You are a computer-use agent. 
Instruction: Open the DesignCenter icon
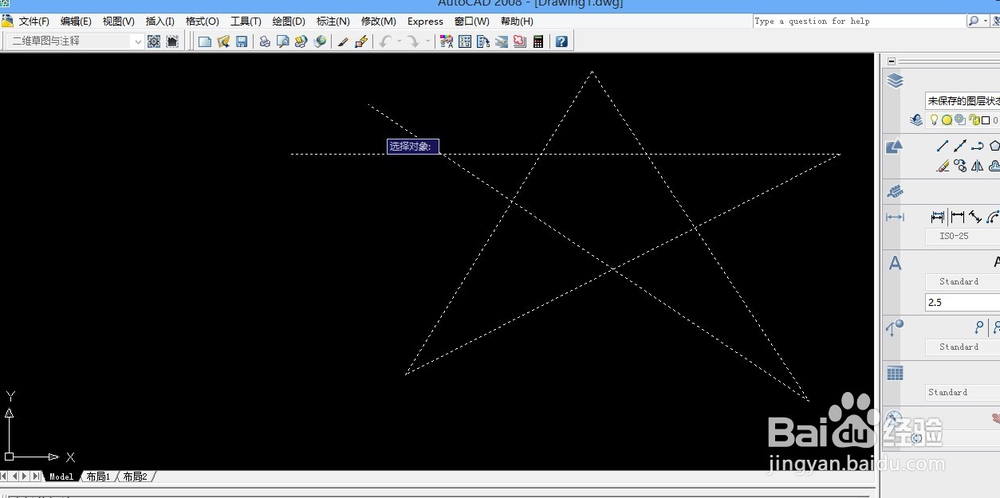point(465,41)
